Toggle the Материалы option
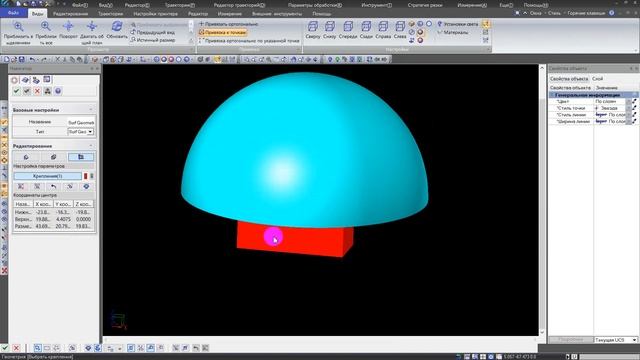Image resolution: width=640 pixels, height=360 pixels. (453, 32)
